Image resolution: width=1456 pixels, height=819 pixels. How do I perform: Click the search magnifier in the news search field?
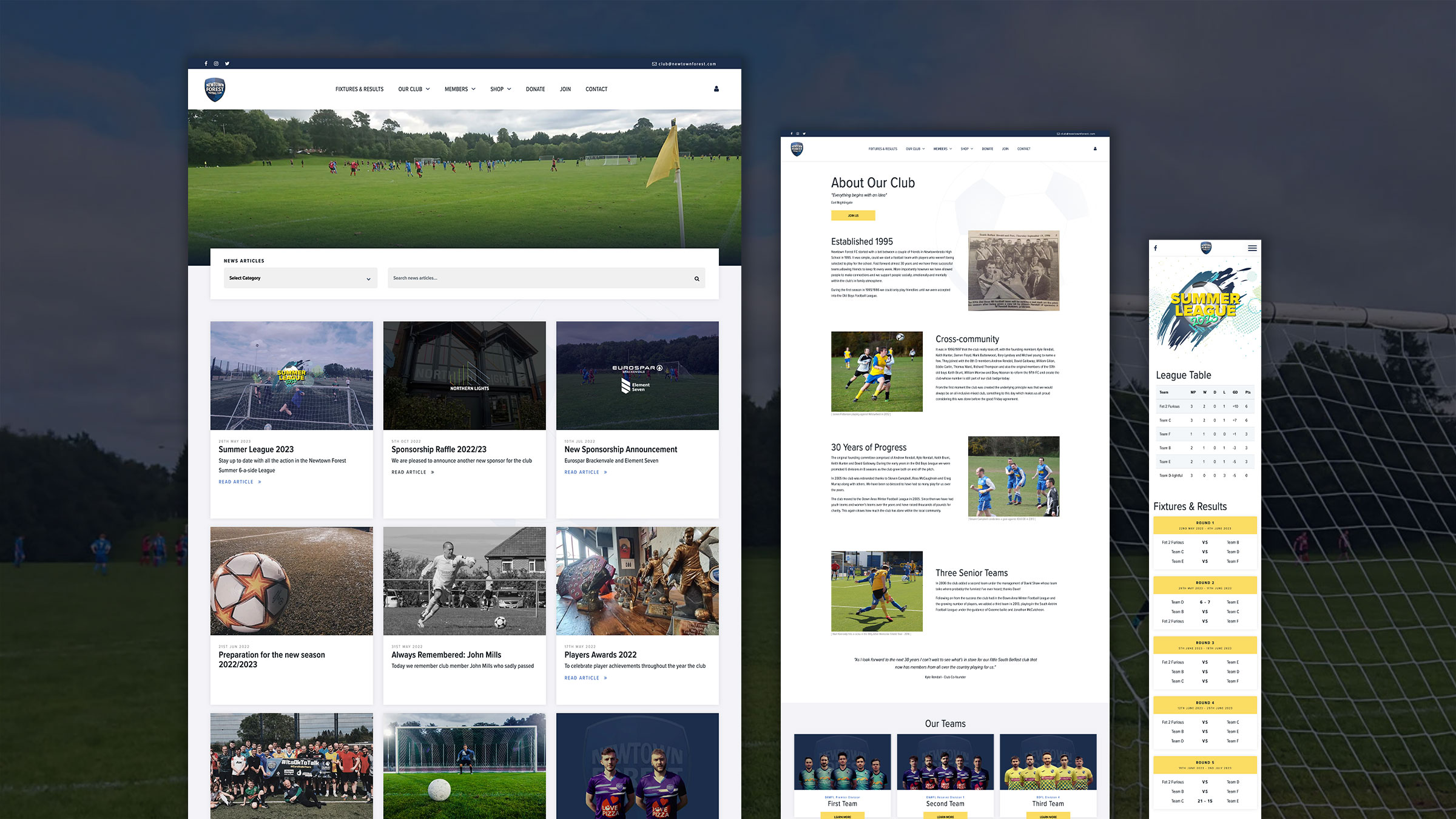tap(696, 279)
